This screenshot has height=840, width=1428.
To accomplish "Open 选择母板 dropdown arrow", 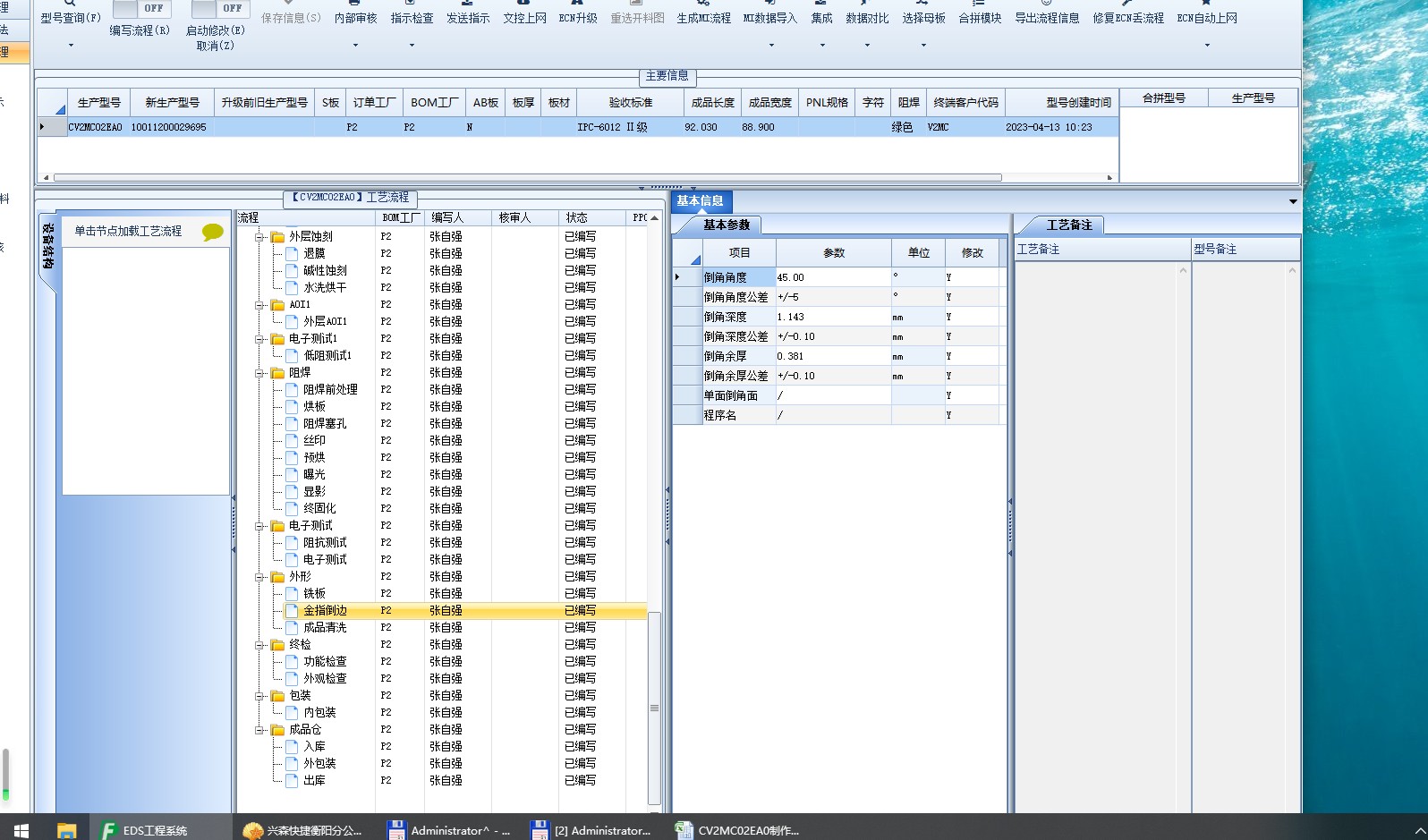I will 923,45.
